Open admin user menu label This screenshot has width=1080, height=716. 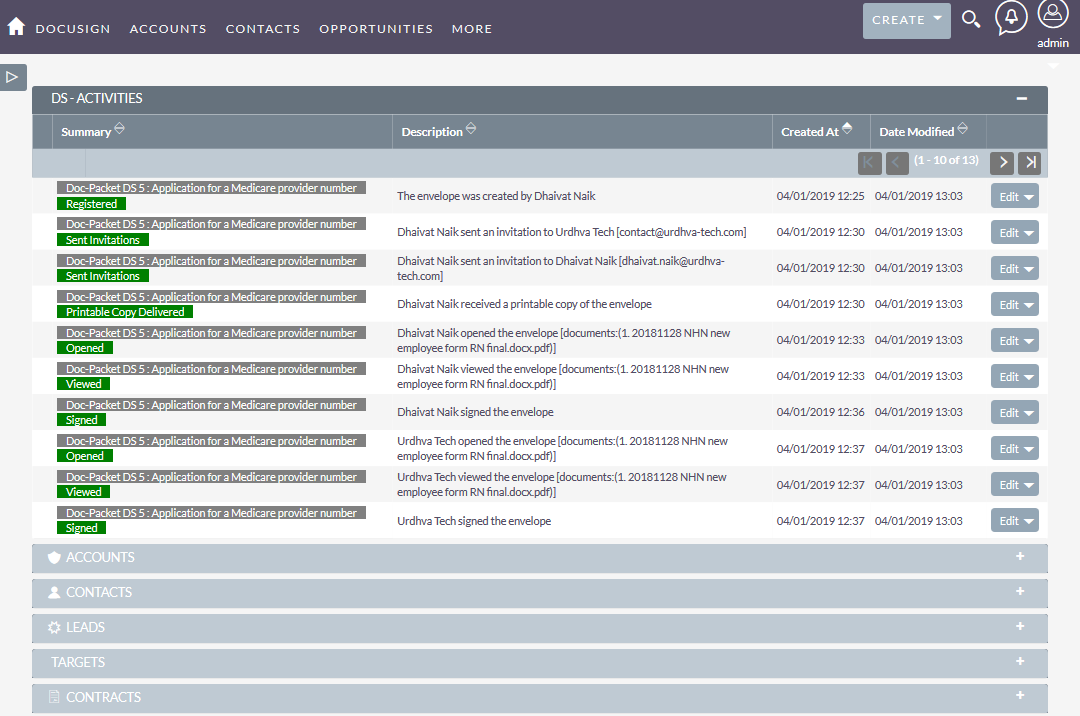[1052, 43]
